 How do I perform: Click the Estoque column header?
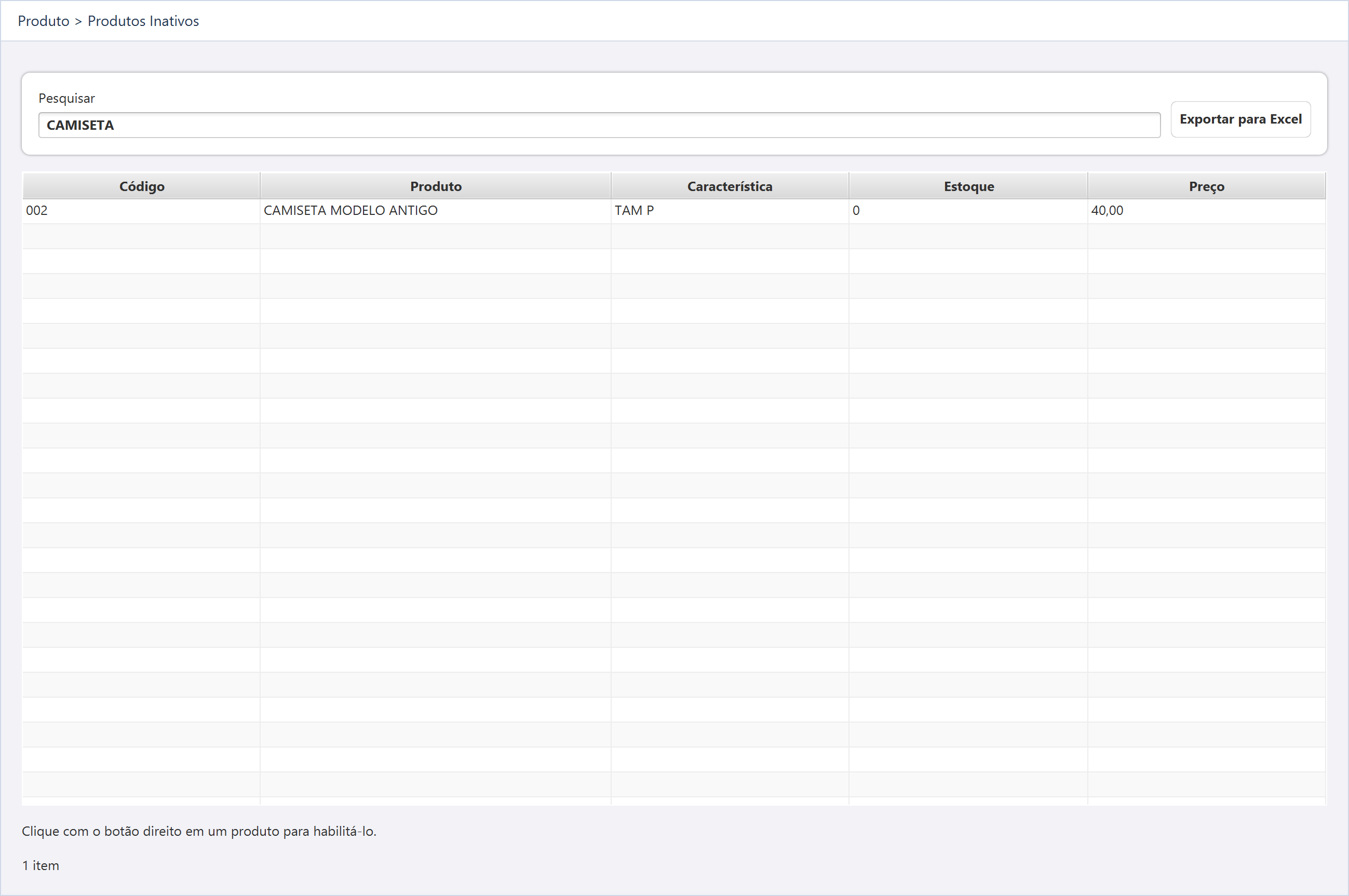[x=968, y=186]
